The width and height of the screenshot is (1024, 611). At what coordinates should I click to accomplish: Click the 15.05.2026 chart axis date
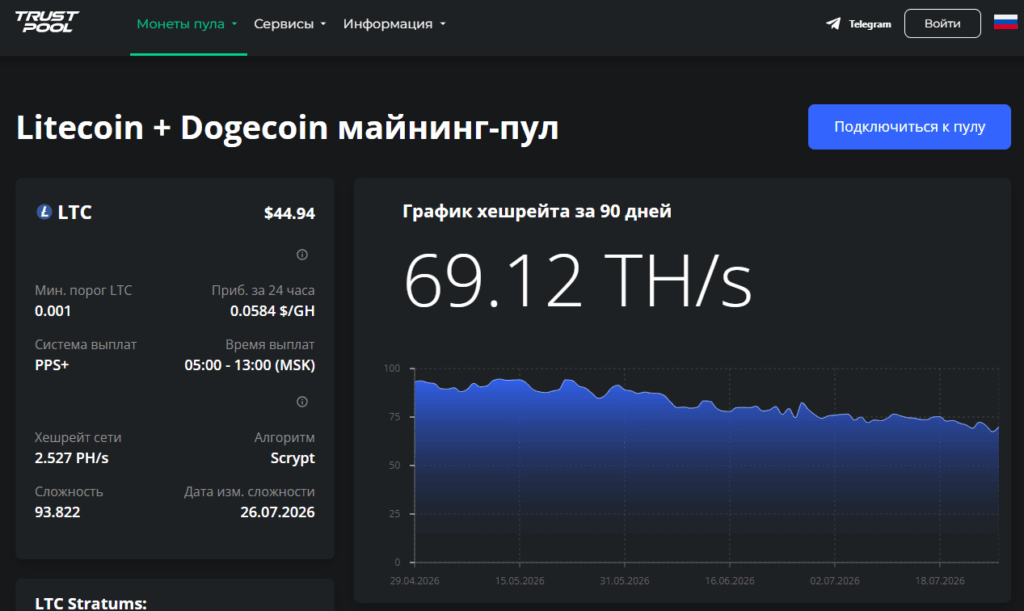[519, 581]
